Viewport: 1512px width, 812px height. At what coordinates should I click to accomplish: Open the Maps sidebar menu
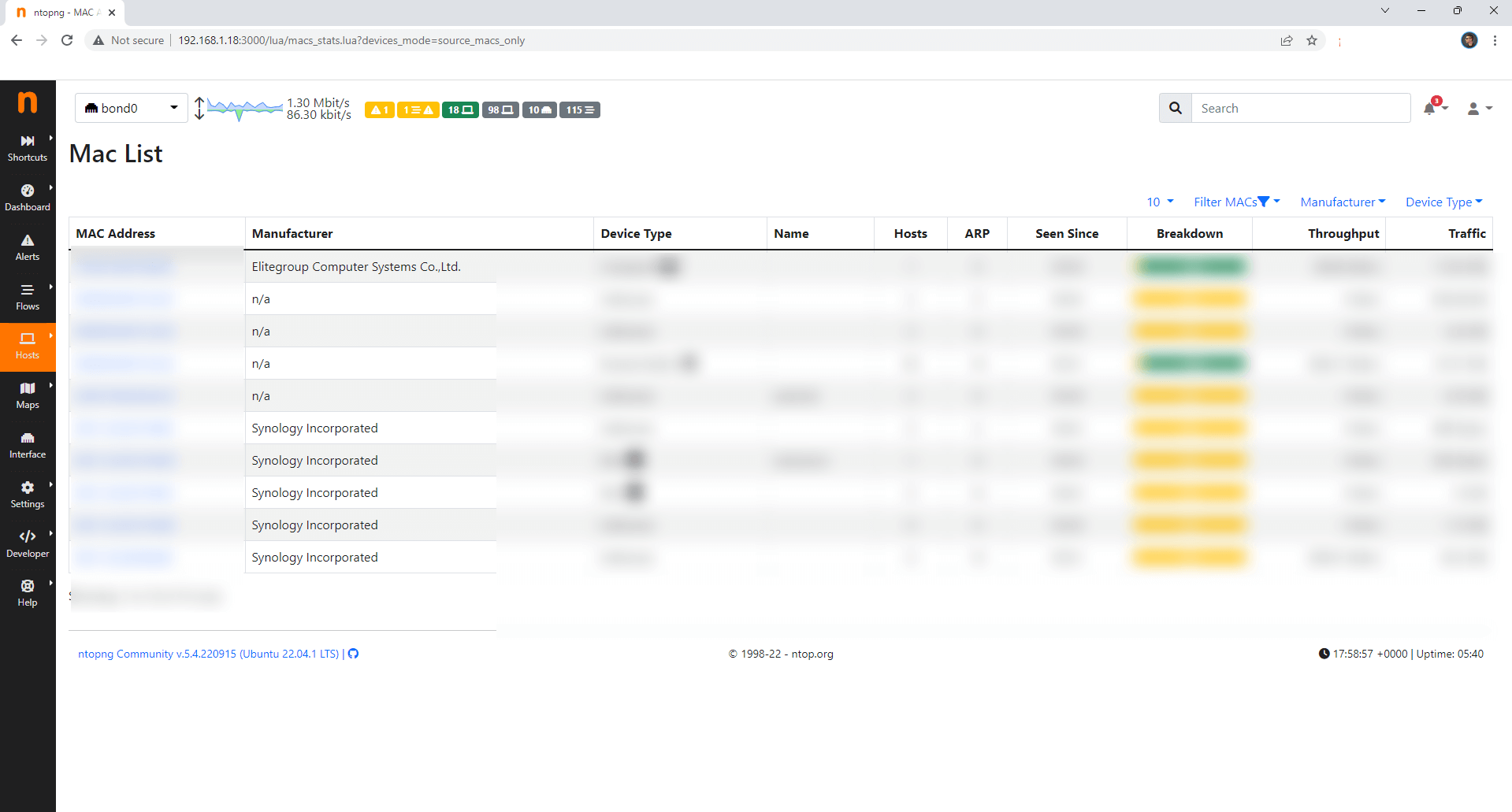28,395
